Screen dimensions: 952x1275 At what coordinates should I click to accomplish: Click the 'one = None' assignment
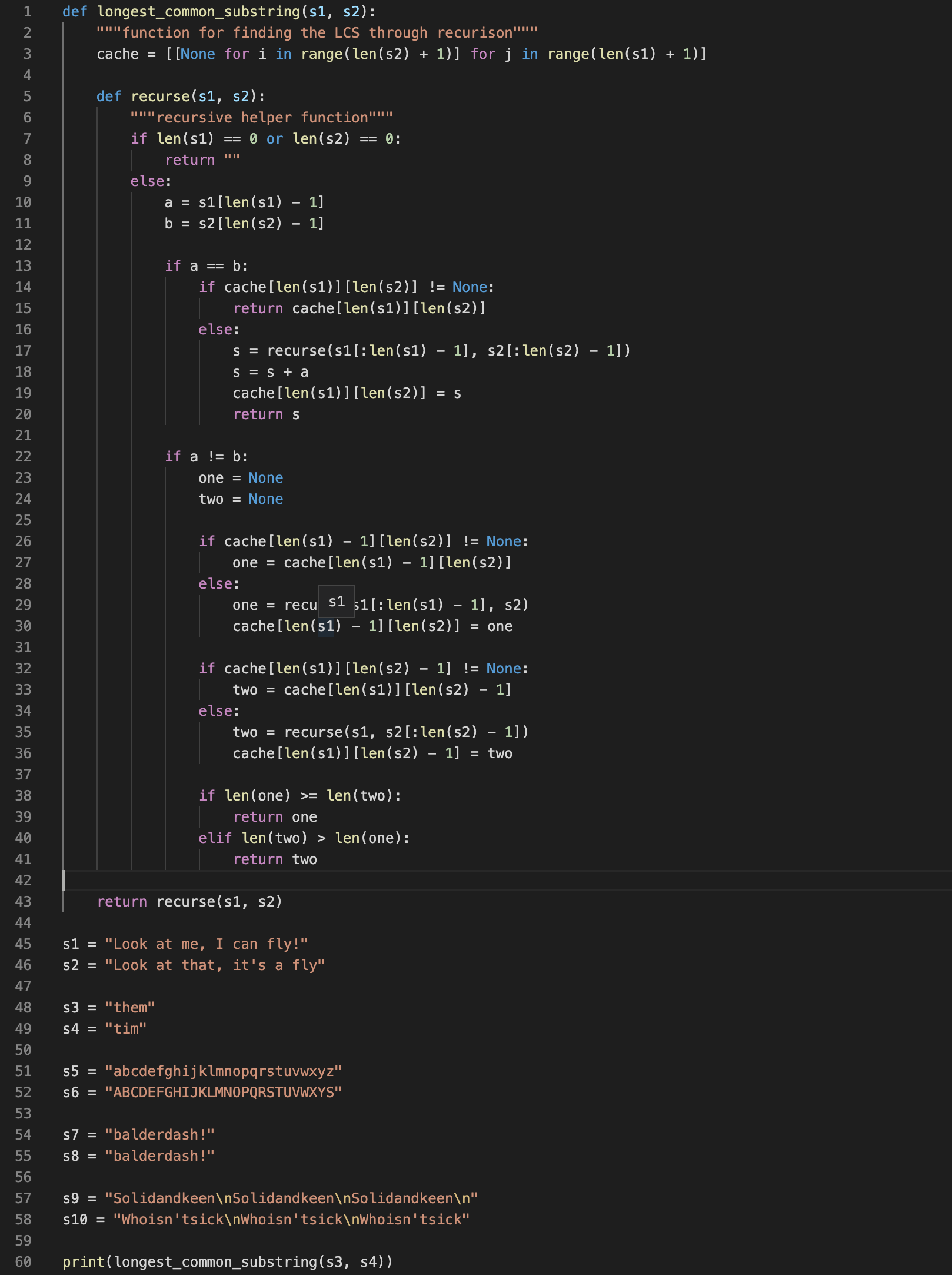[x=241, y=478]
